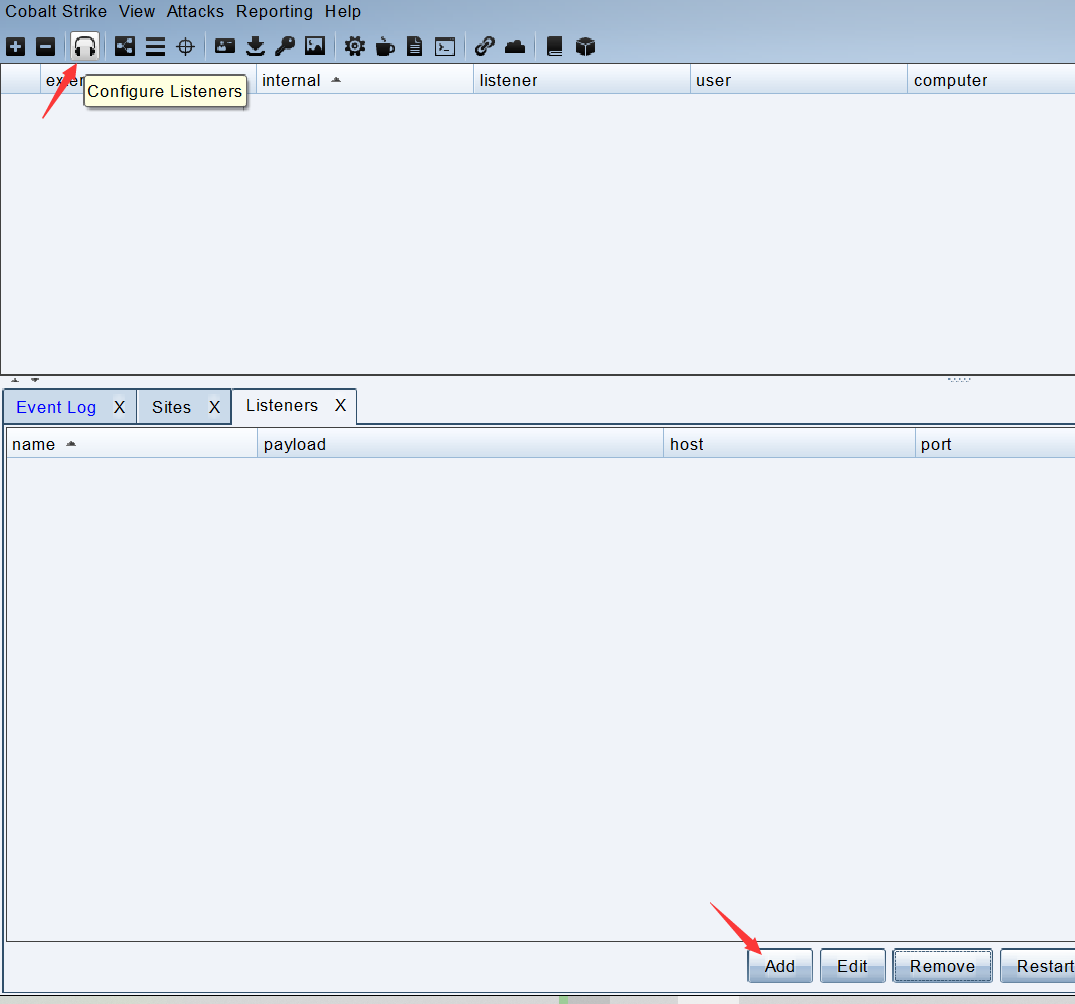The height and width of the screenshot is (1004, 1075).
Task: Click the Edit listener button
Action: pos(852,966)
